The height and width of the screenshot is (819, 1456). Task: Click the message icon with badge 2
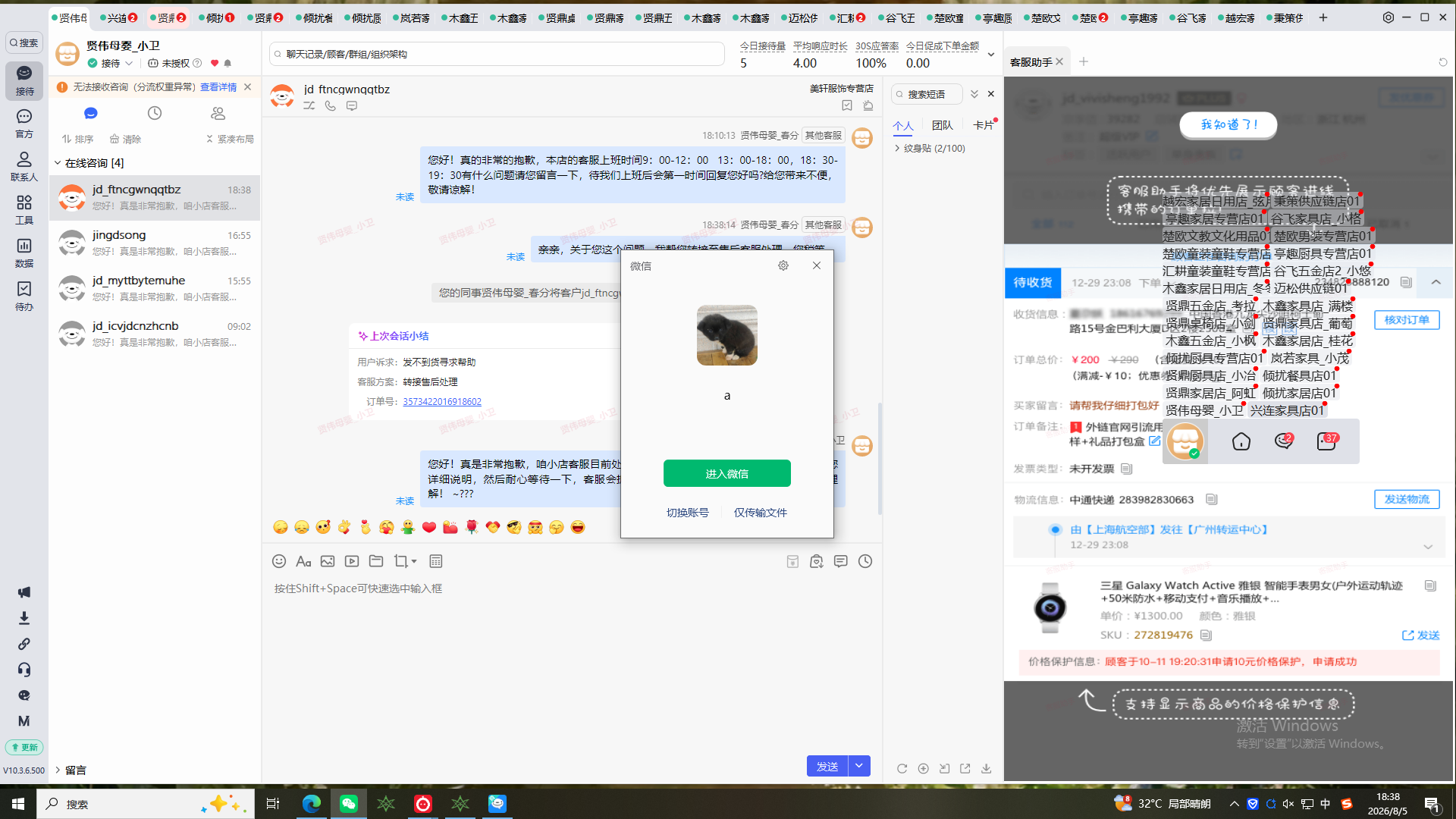point(1284,441)
